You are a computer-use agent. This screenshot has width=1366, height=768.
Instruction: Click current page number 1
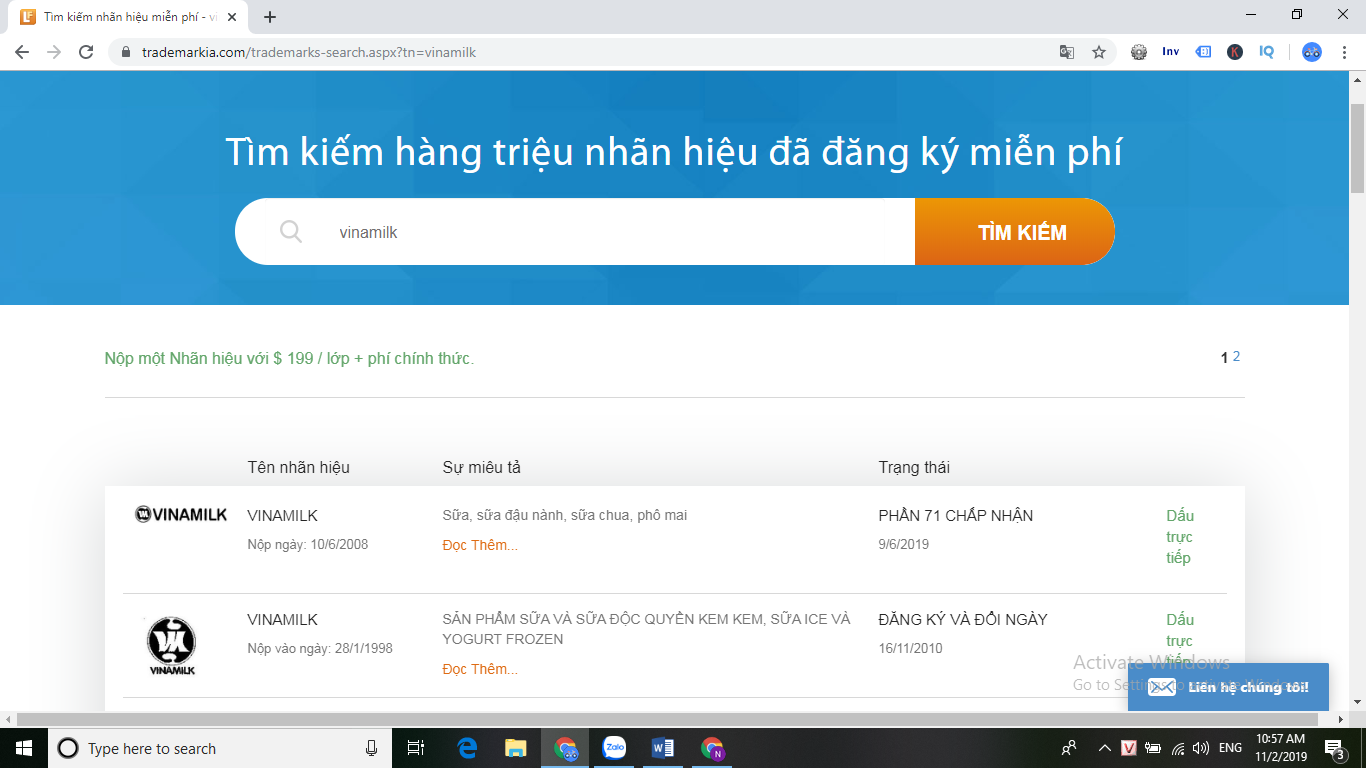(x=1225, y=357)
